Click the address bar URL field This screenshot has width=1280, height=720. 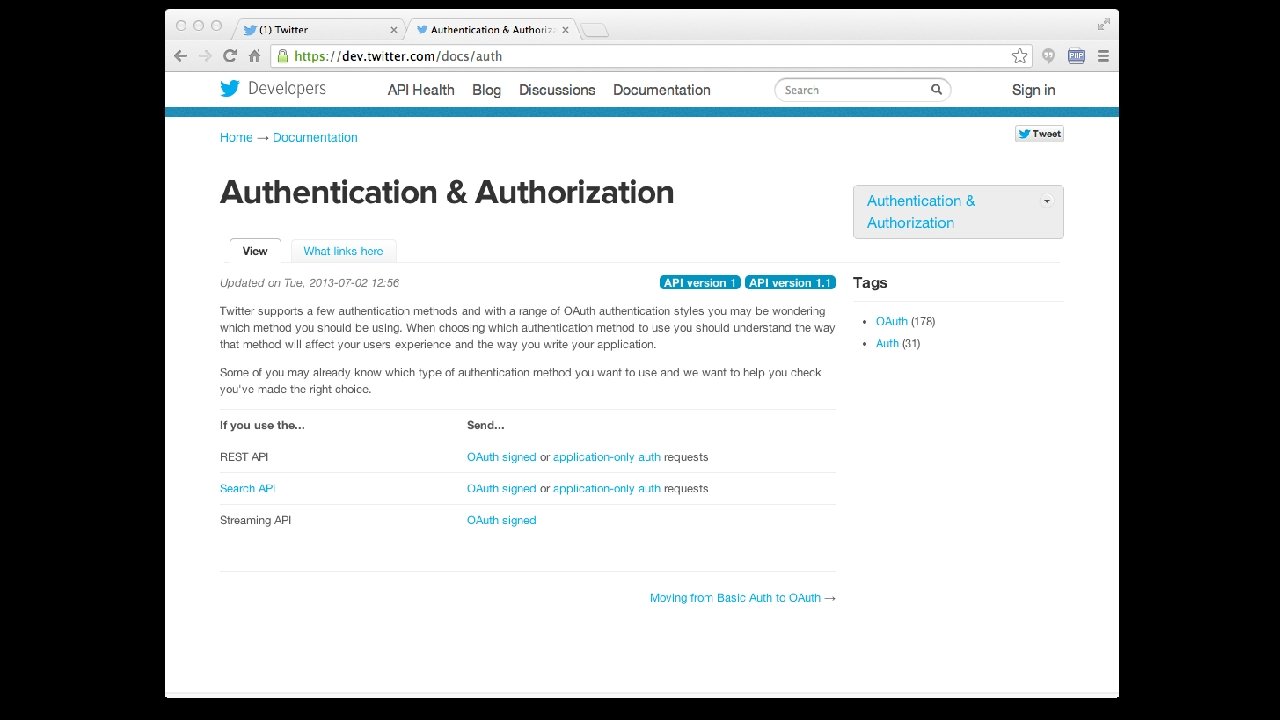(650, 56)
